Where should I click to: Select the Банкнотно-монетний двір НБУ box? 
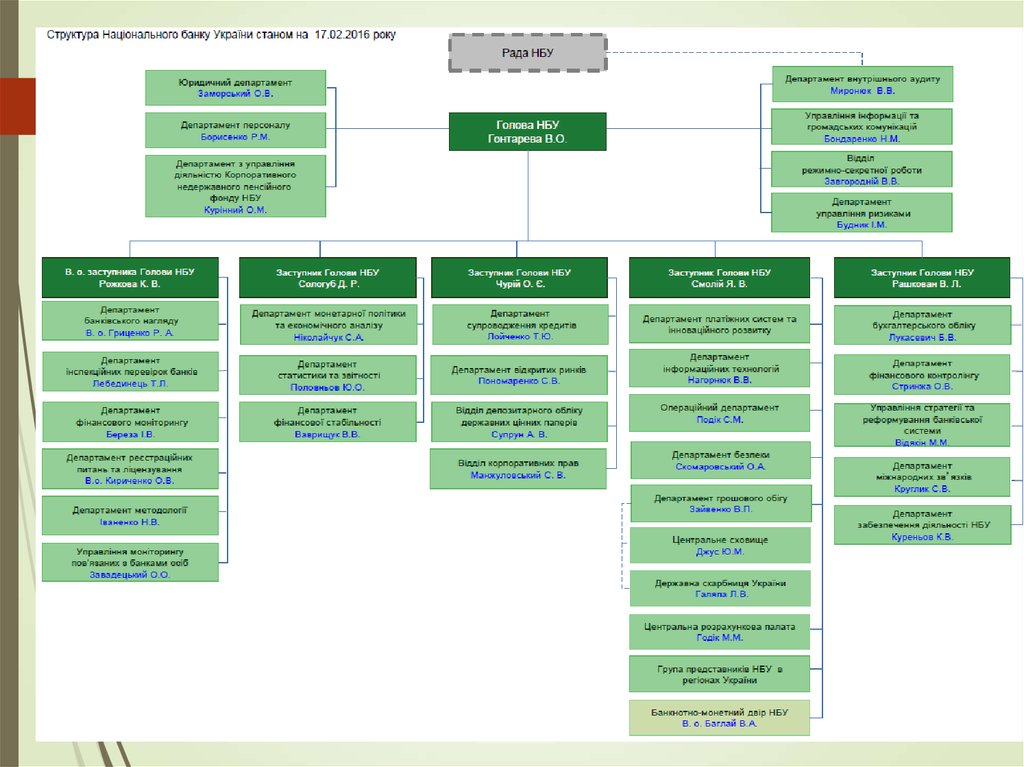pos(719,717)
